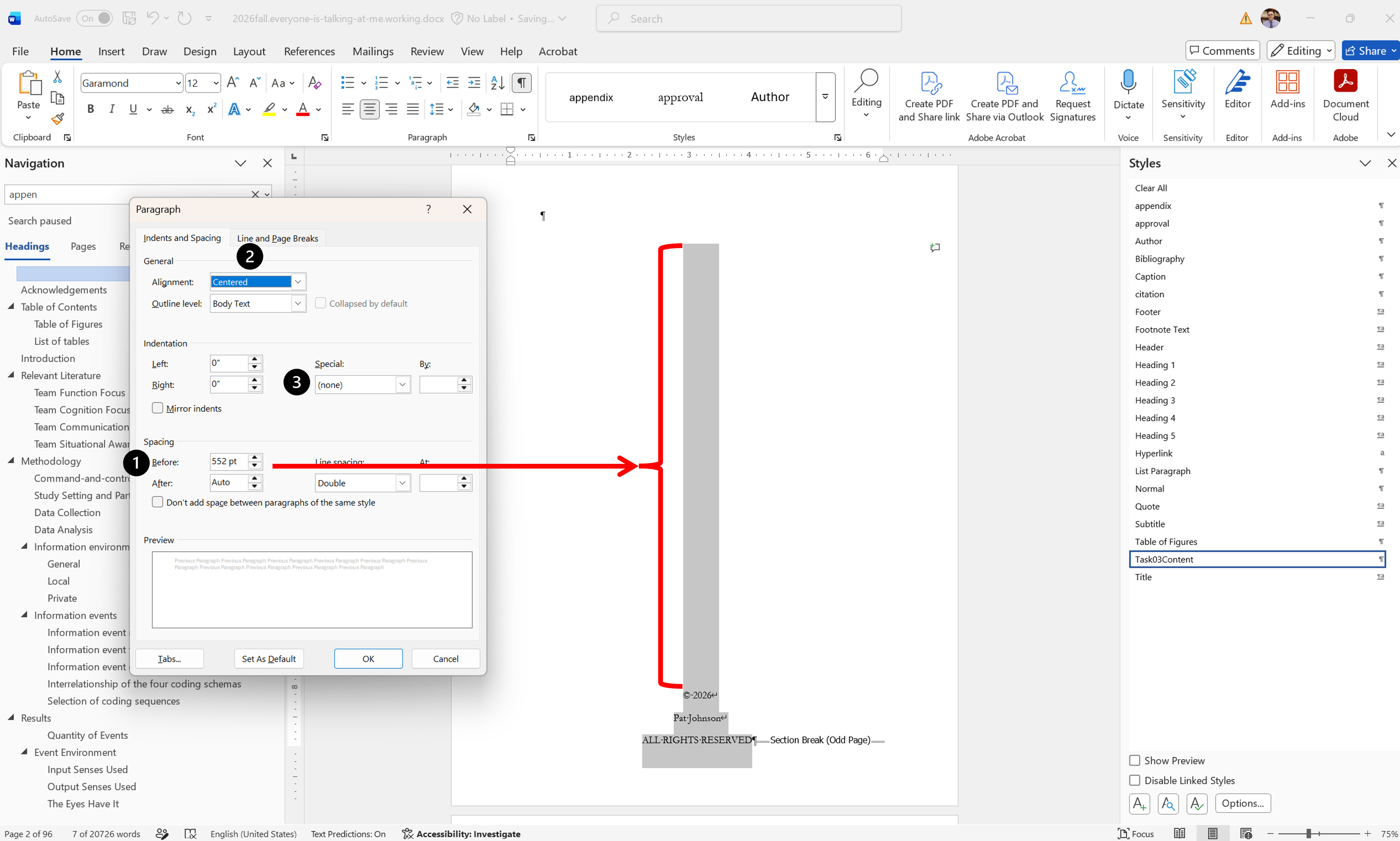Open the Comments button
The image size is (1400, 841).
tap(1223, 50)
